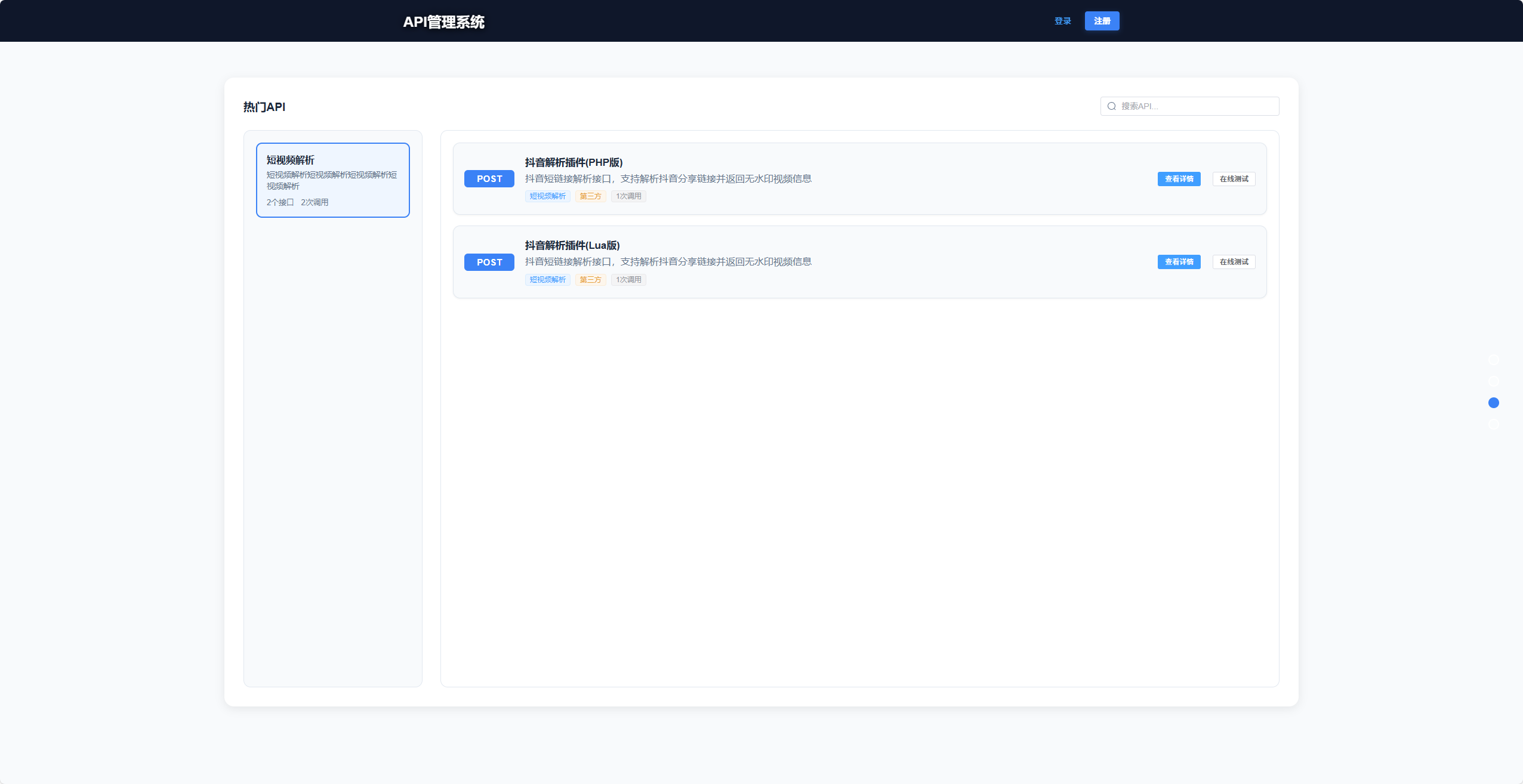Click the POST badge of the Lua版 API

[489, 263]
